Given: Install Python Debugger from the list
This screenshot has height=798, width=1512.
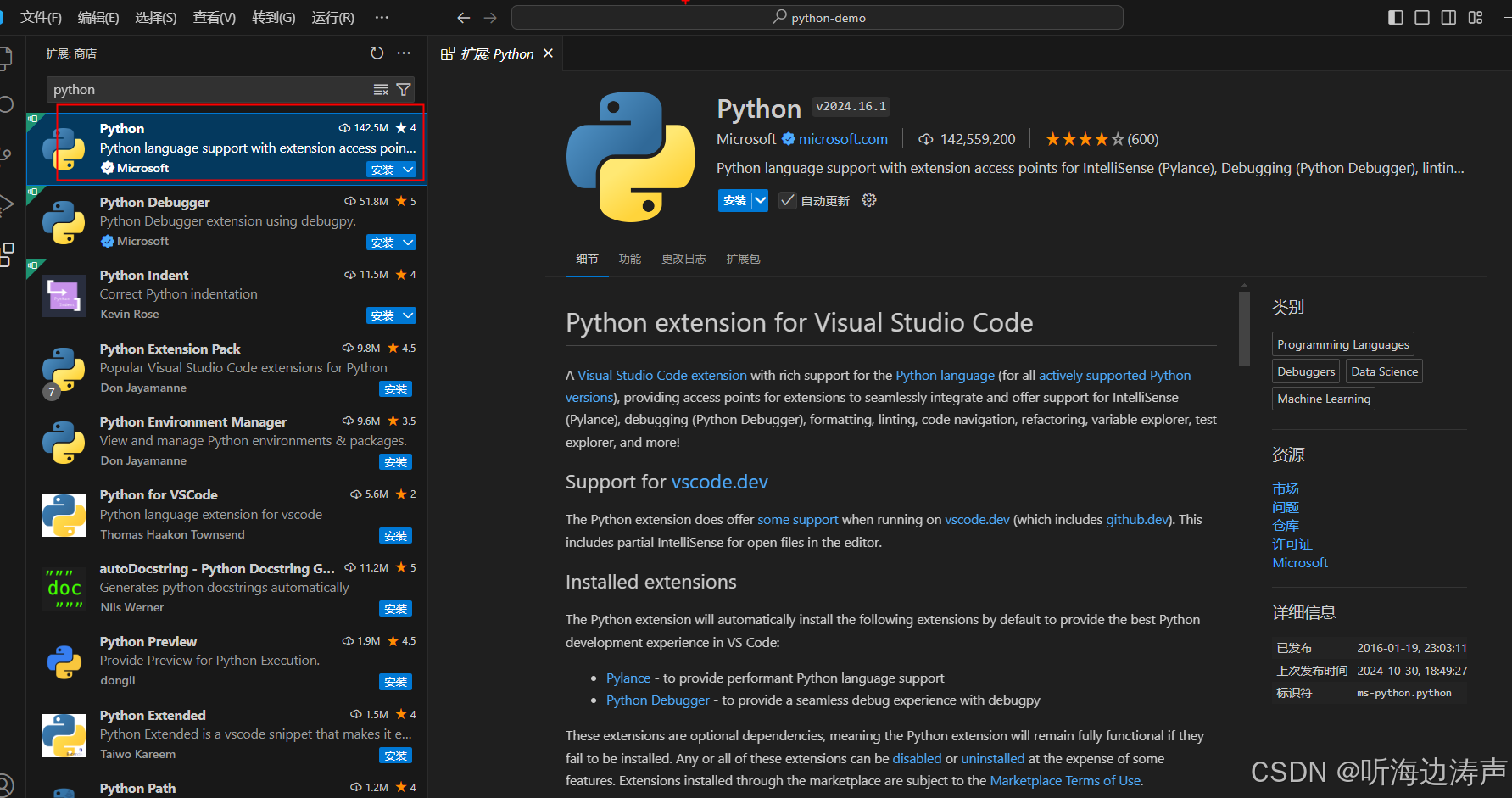Looking at the screenshot, I should pyautogui.click(x=382, y=243).
